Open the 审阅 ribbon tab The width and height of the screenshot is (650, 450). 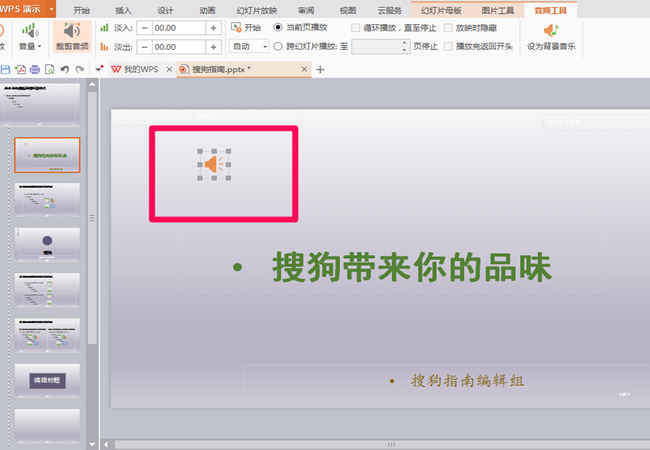[306, 10]
